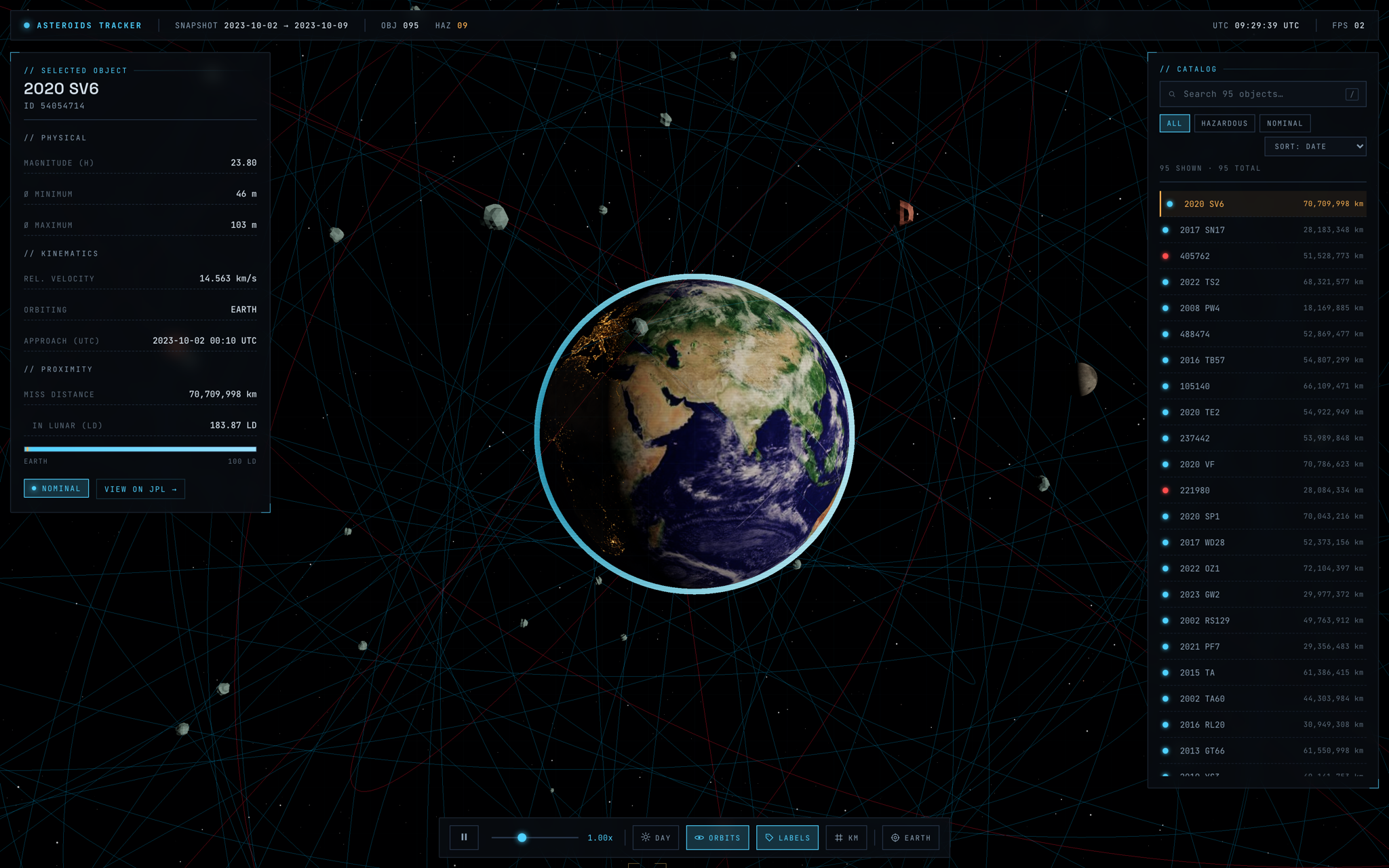Select 2017 SN17 in catalog
The image size is (1389, 868).
click(x=1263, y=230)
